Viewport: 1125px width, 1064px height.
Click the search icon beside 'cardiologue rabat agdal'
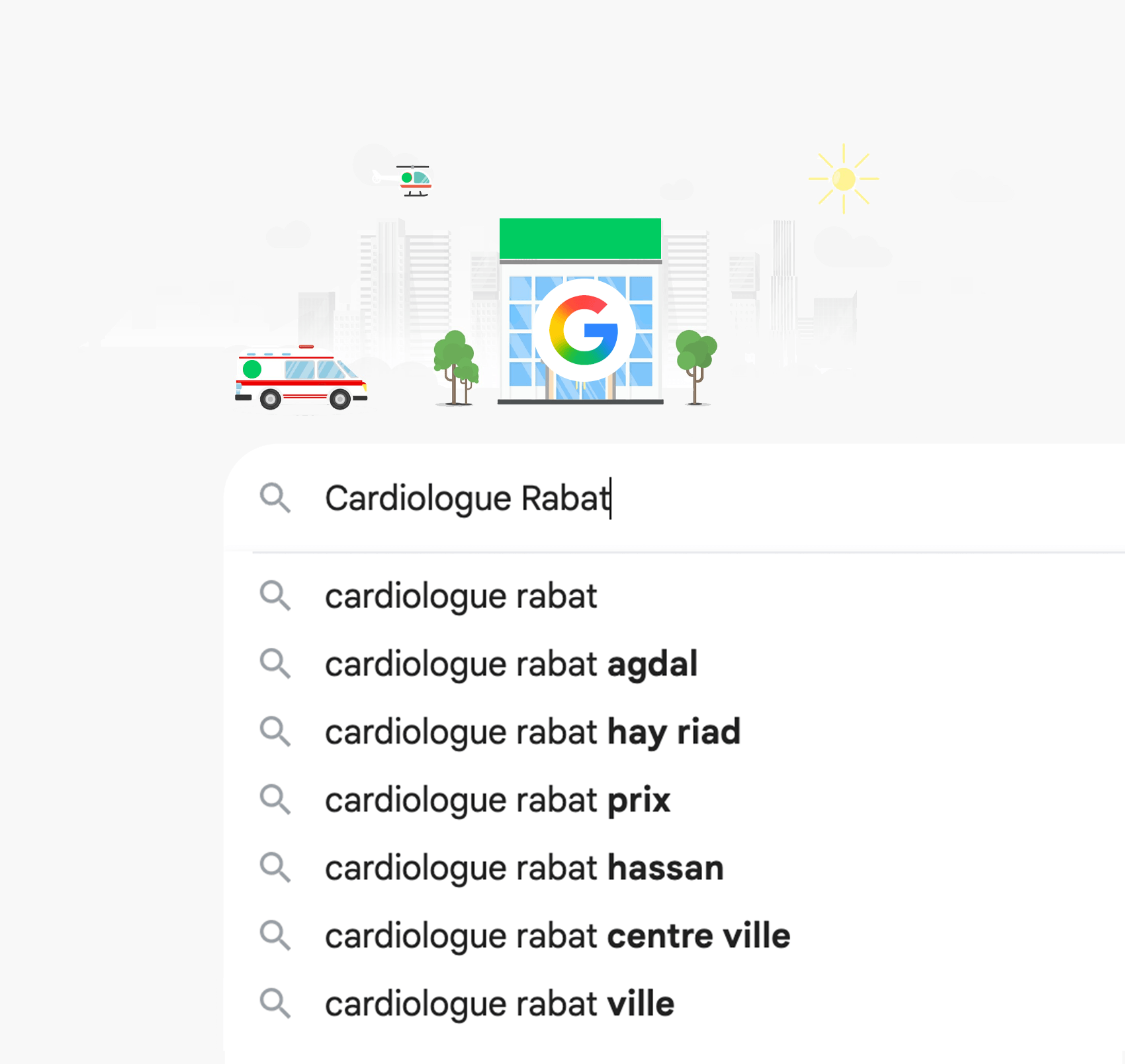[x=277, y=664]
